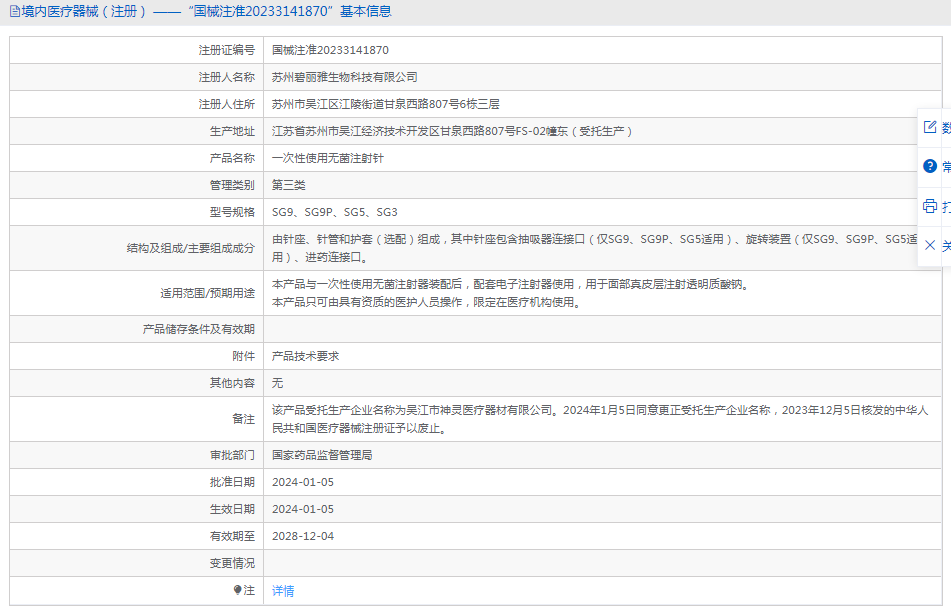The width and height of the screenshot is (951, 615).
Task: Click the 结构及组成/主要组成成分 label
Action: coord(191,248)
